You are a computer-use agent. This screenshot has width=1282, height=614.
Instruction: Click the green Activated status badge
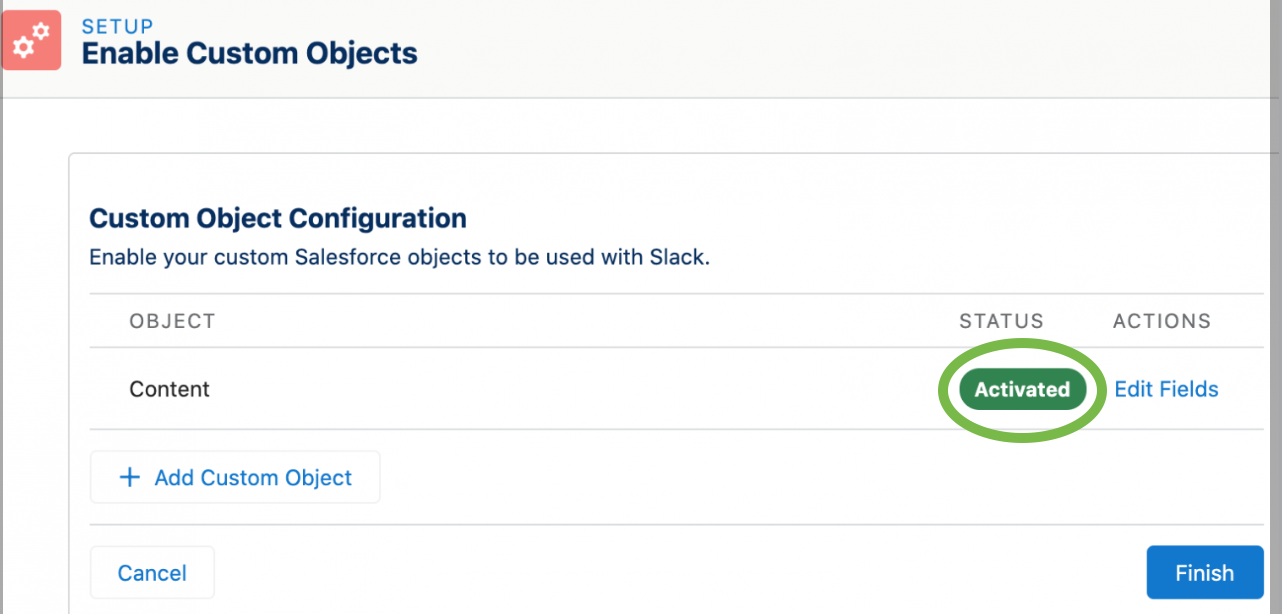pos(1022,389)
